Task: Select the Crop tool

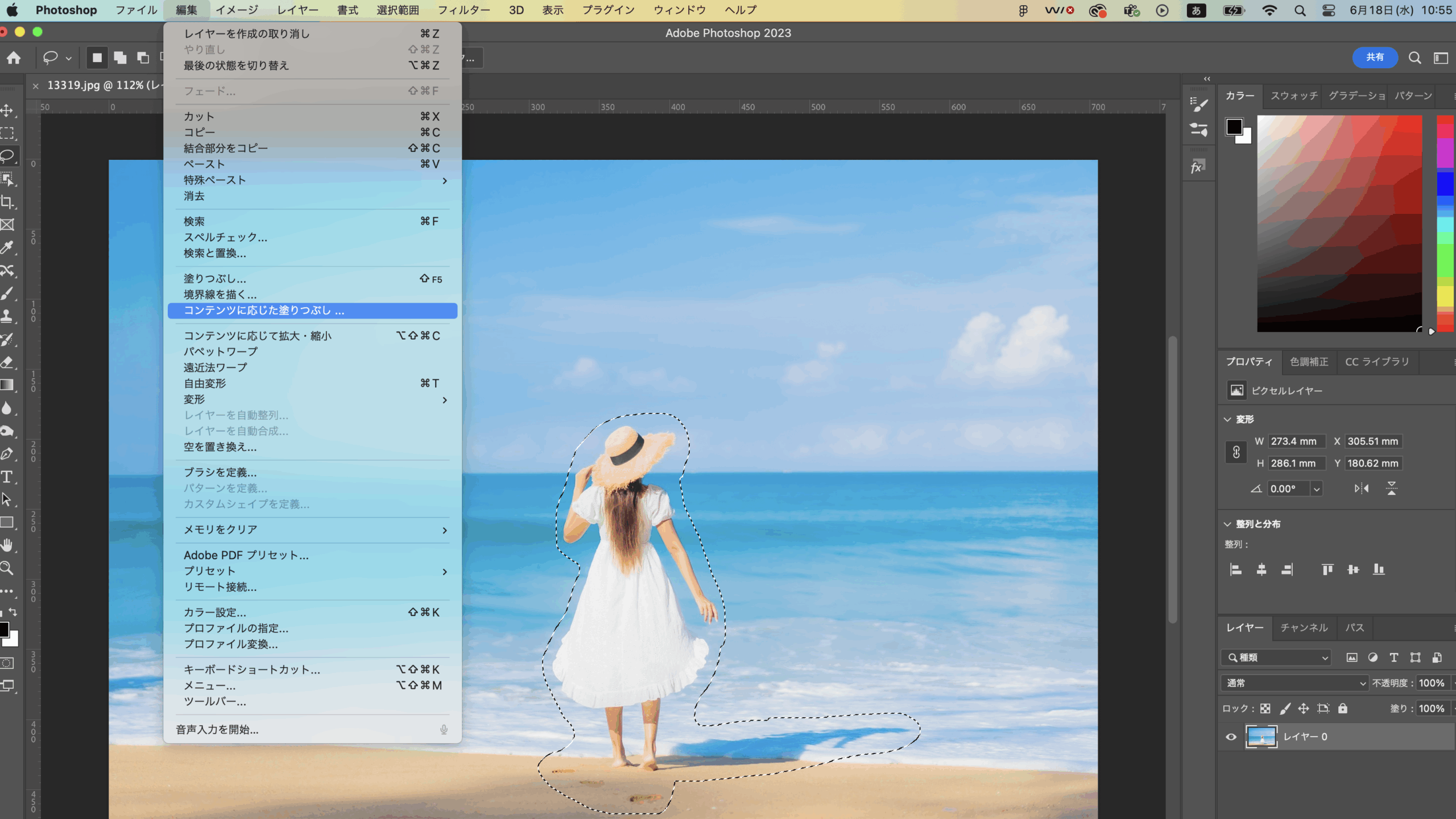Action: click(7, 202)
